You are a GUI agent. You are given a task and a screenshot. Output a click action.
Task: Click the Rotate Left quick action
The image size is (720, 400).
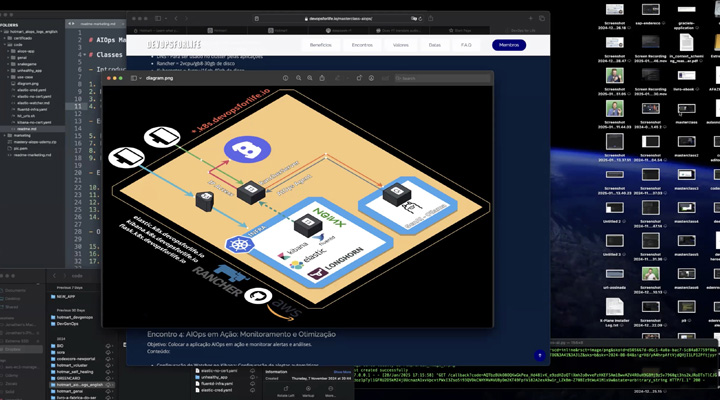(286, 391)
